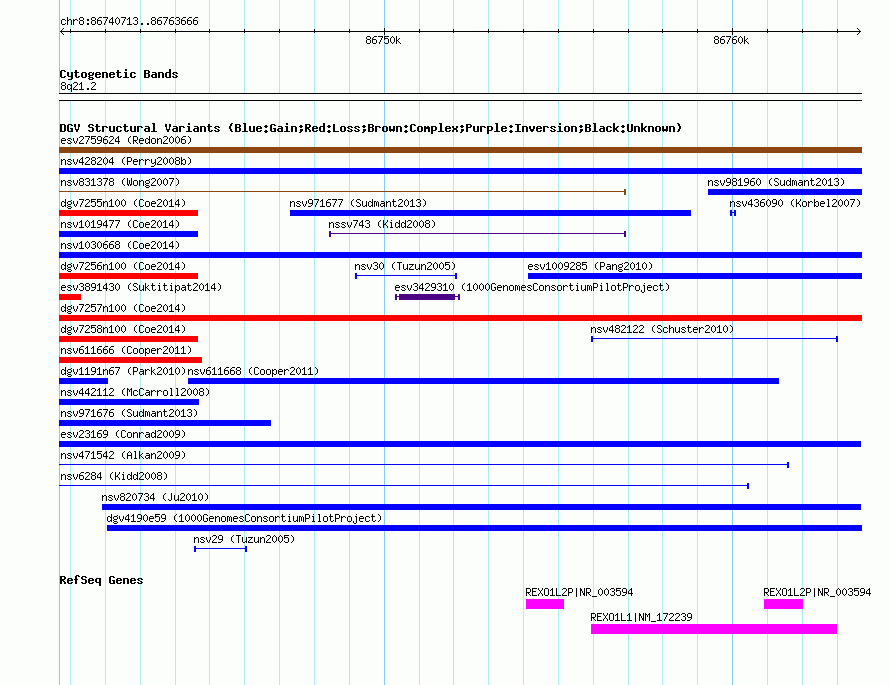Image resolution: width=890 pixels, height=685 pixels.
Task: Open the nsv981960 (Sudmant2013) variant label
Action: (x=776, y=182)
